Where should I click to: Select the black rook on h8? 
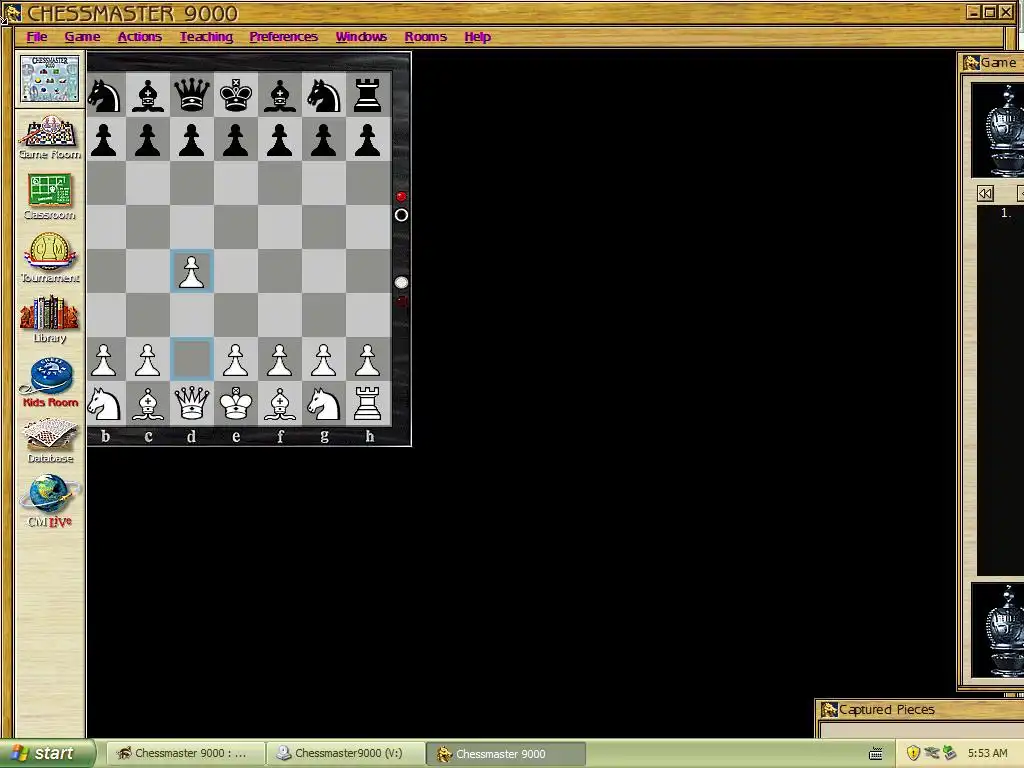(368, 95)
